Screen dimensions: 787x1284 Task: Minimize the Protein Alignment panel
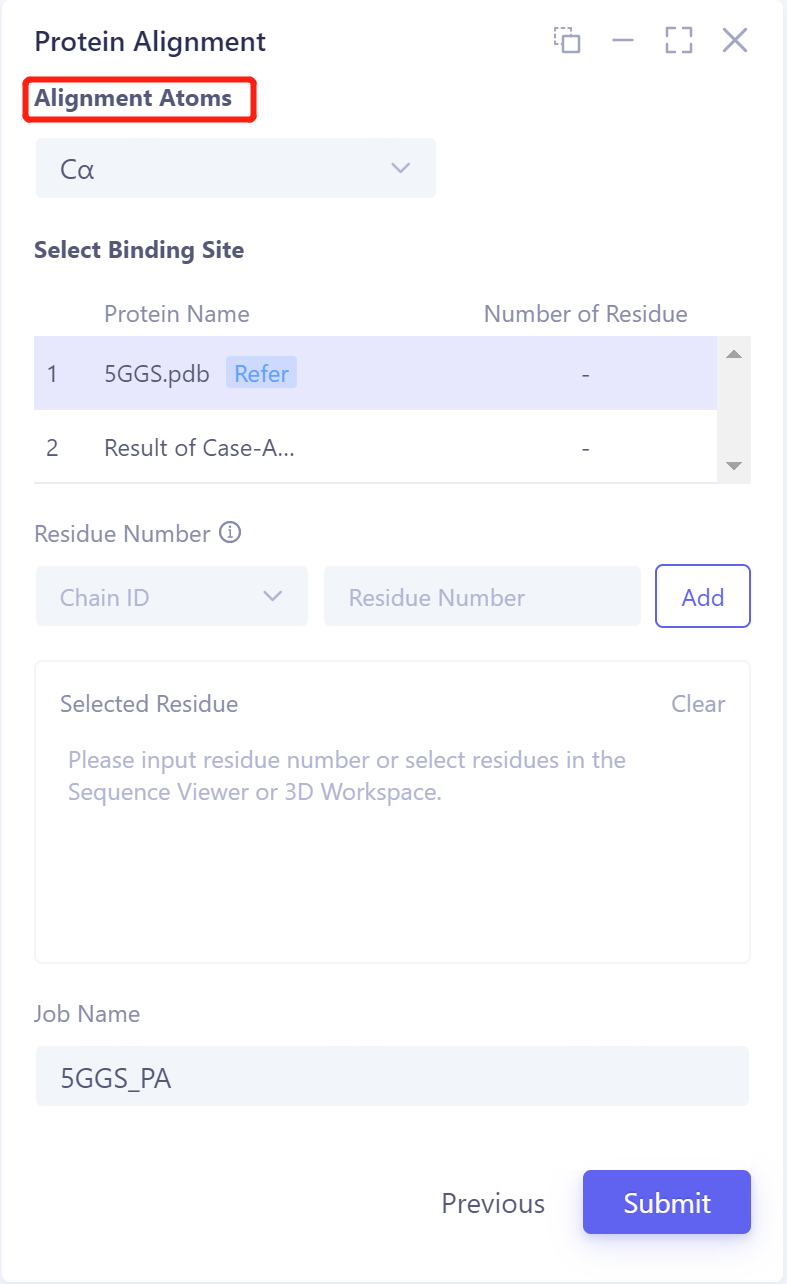coord(623,41)
